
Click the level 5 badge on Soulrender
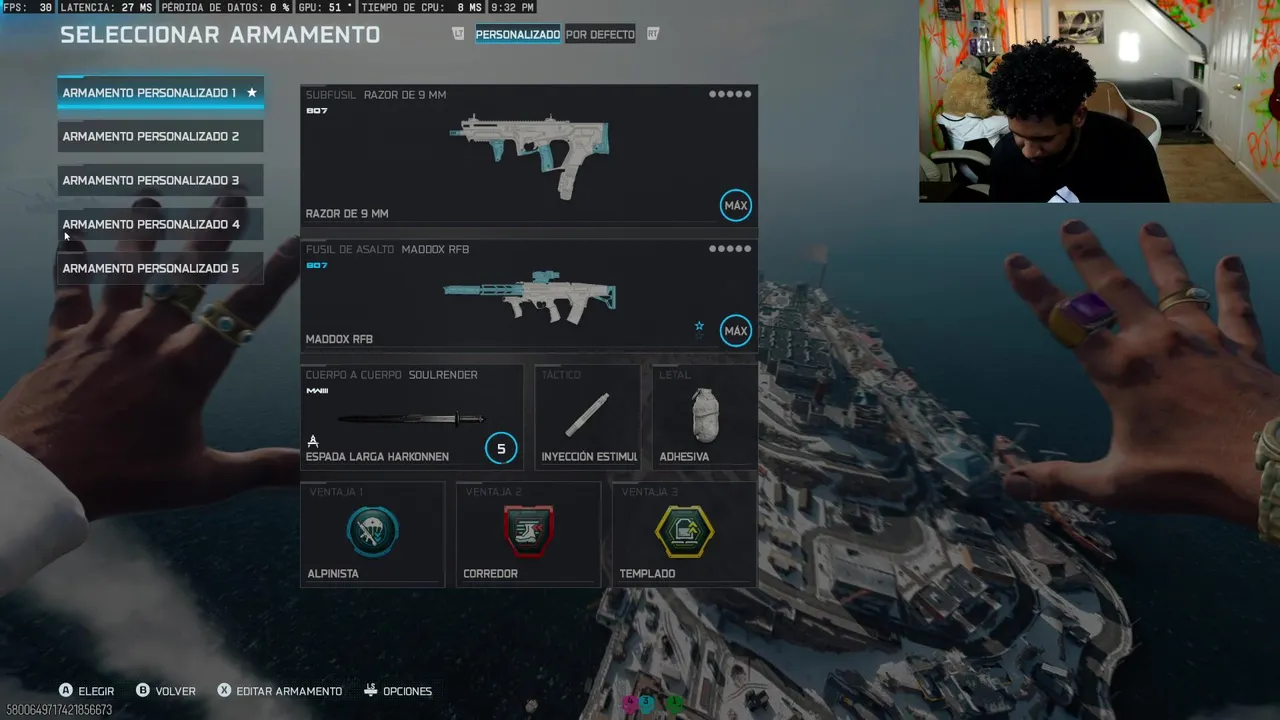point(501,449)
